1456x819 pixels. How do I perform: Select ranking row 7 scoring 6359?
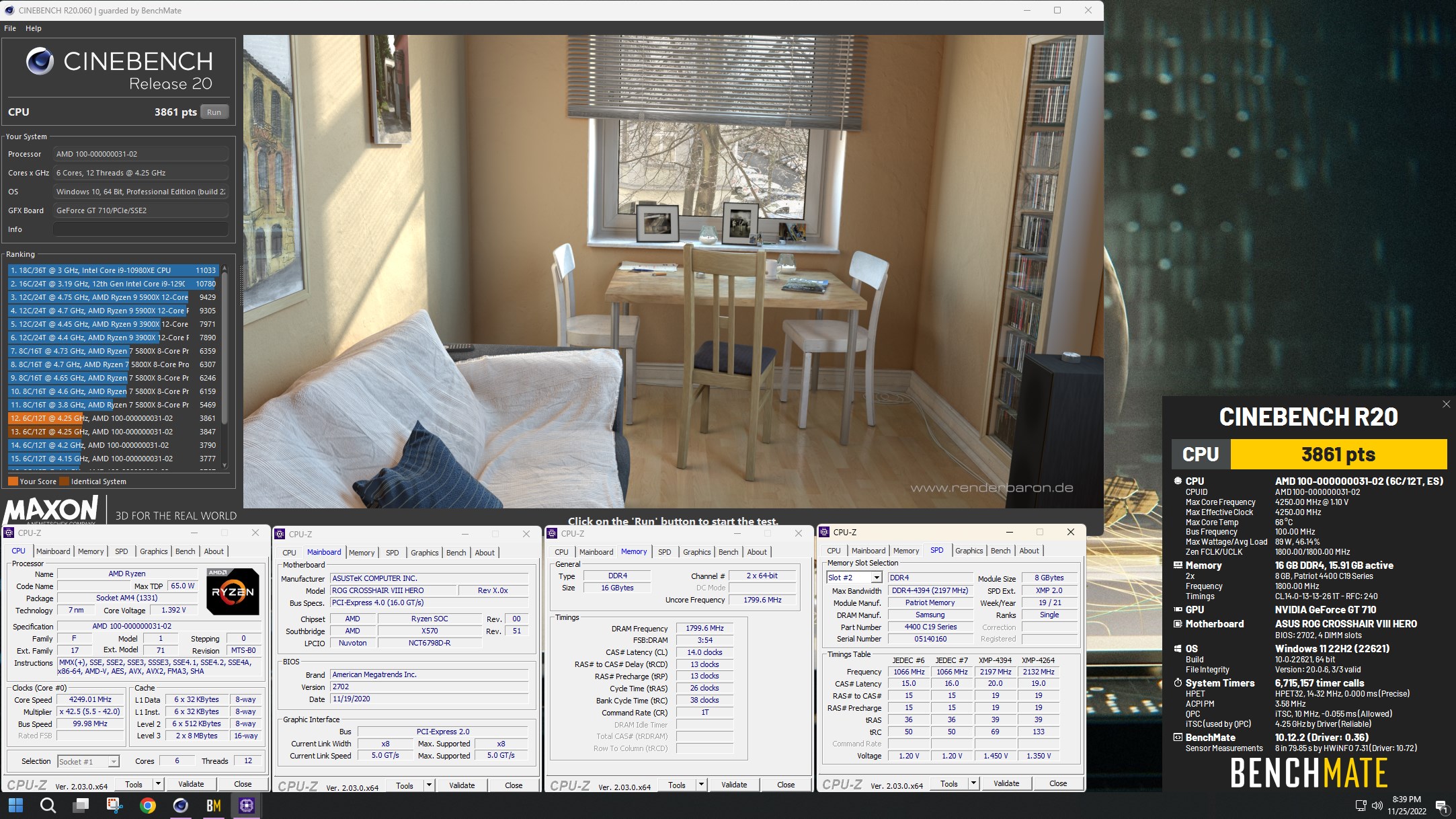tap(114, 351)
